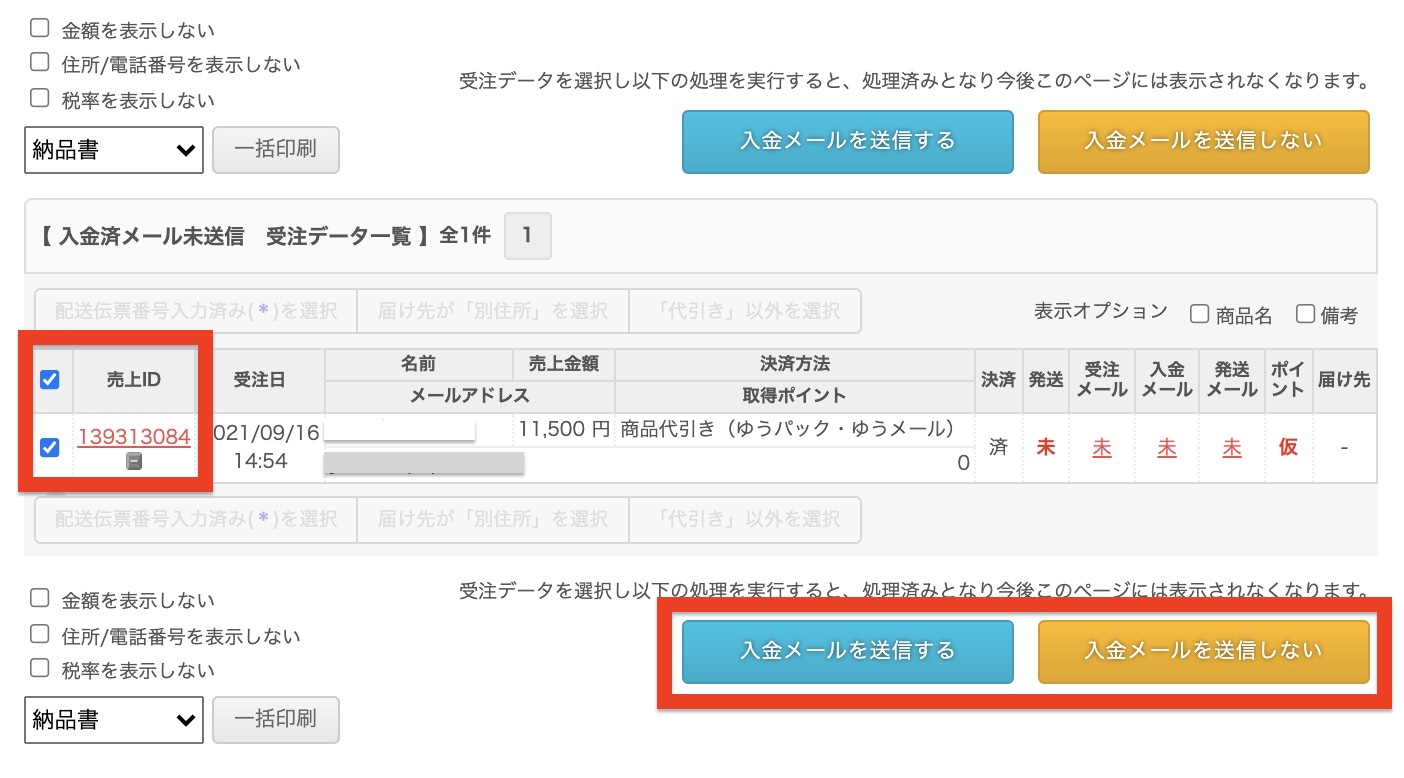
Task: Select orders with 届け先が「別住所」 above the table
Action: coord(492,311)
